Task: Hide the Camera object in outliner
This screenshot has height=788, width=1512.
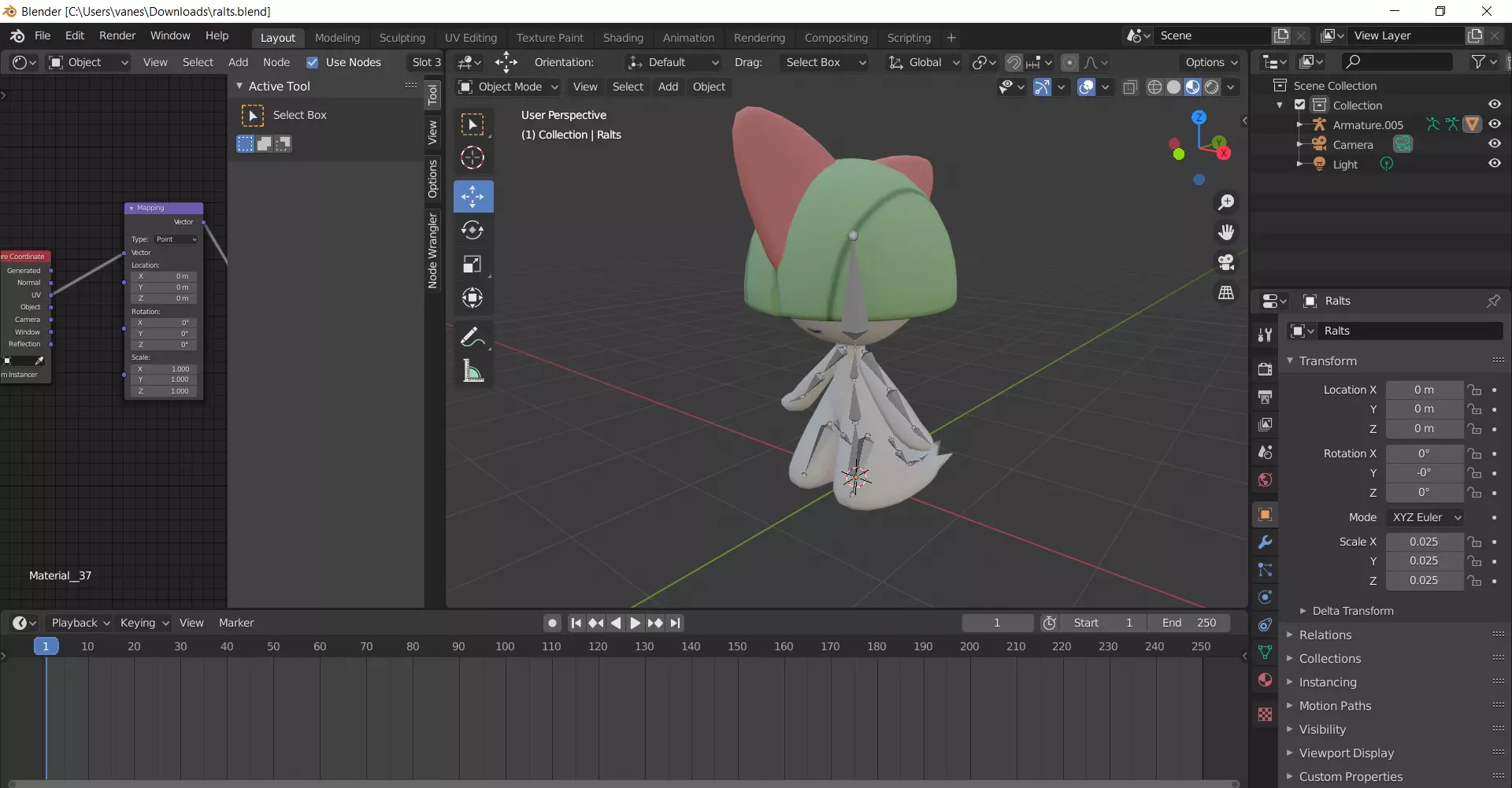Action: point(1495,144)
